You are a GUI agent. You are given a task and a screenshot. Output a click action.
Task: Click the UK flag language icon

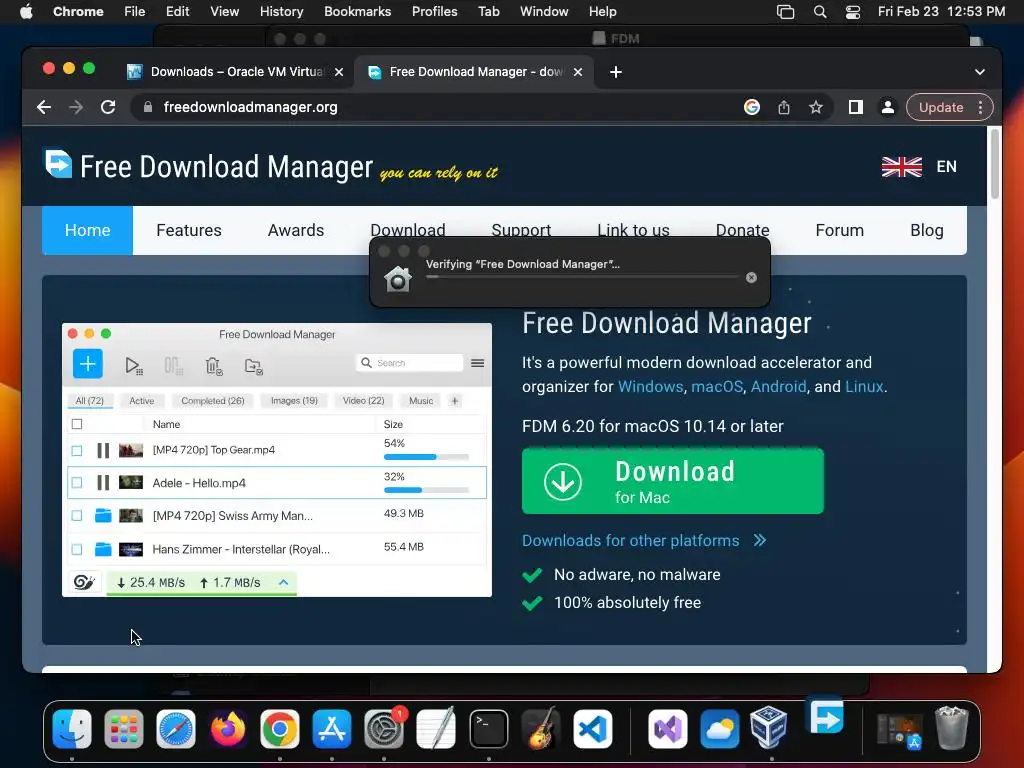[x=901, y=167]
